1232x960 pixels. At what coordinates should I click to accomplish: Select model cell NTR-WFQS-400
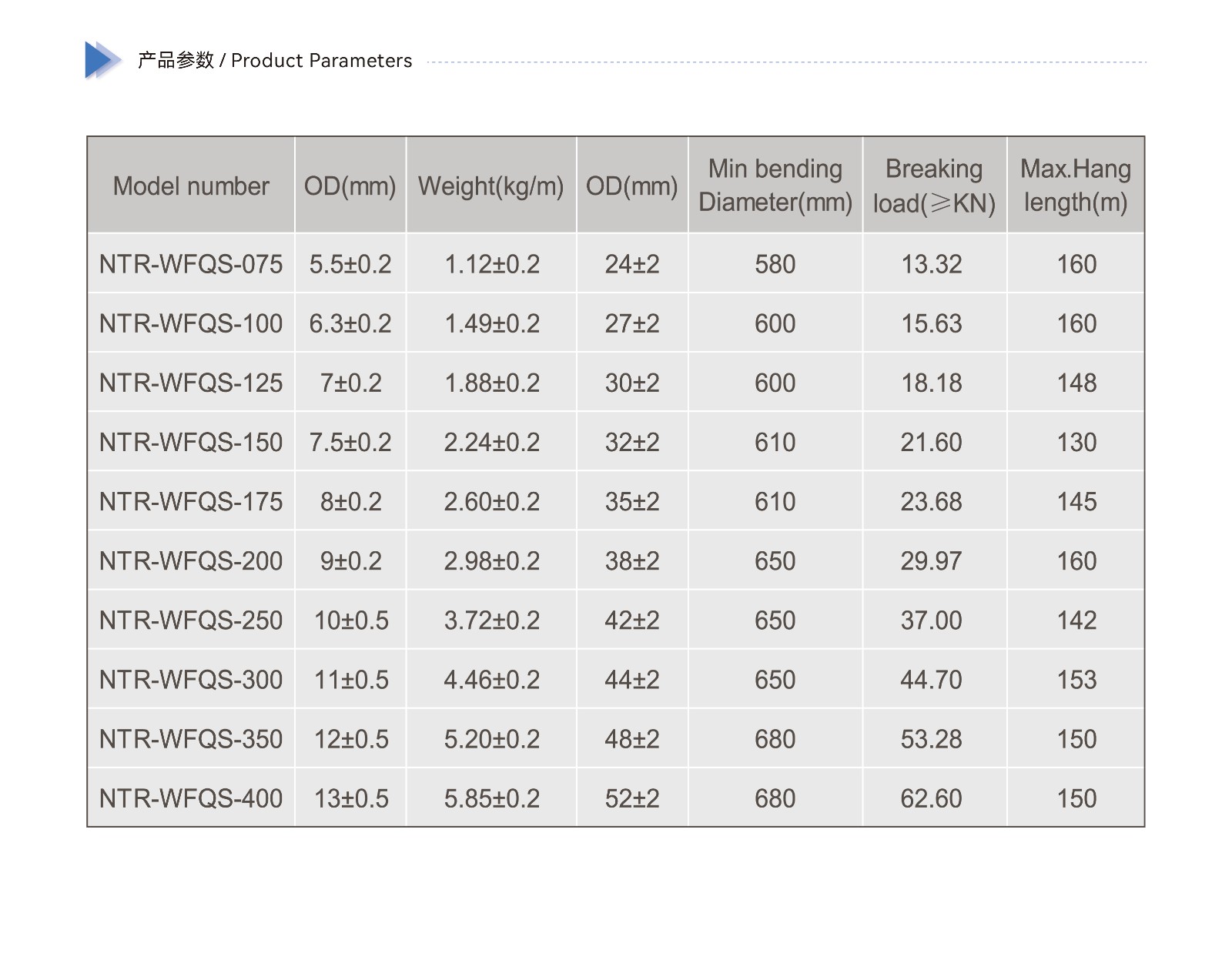(x=191, y=798)
